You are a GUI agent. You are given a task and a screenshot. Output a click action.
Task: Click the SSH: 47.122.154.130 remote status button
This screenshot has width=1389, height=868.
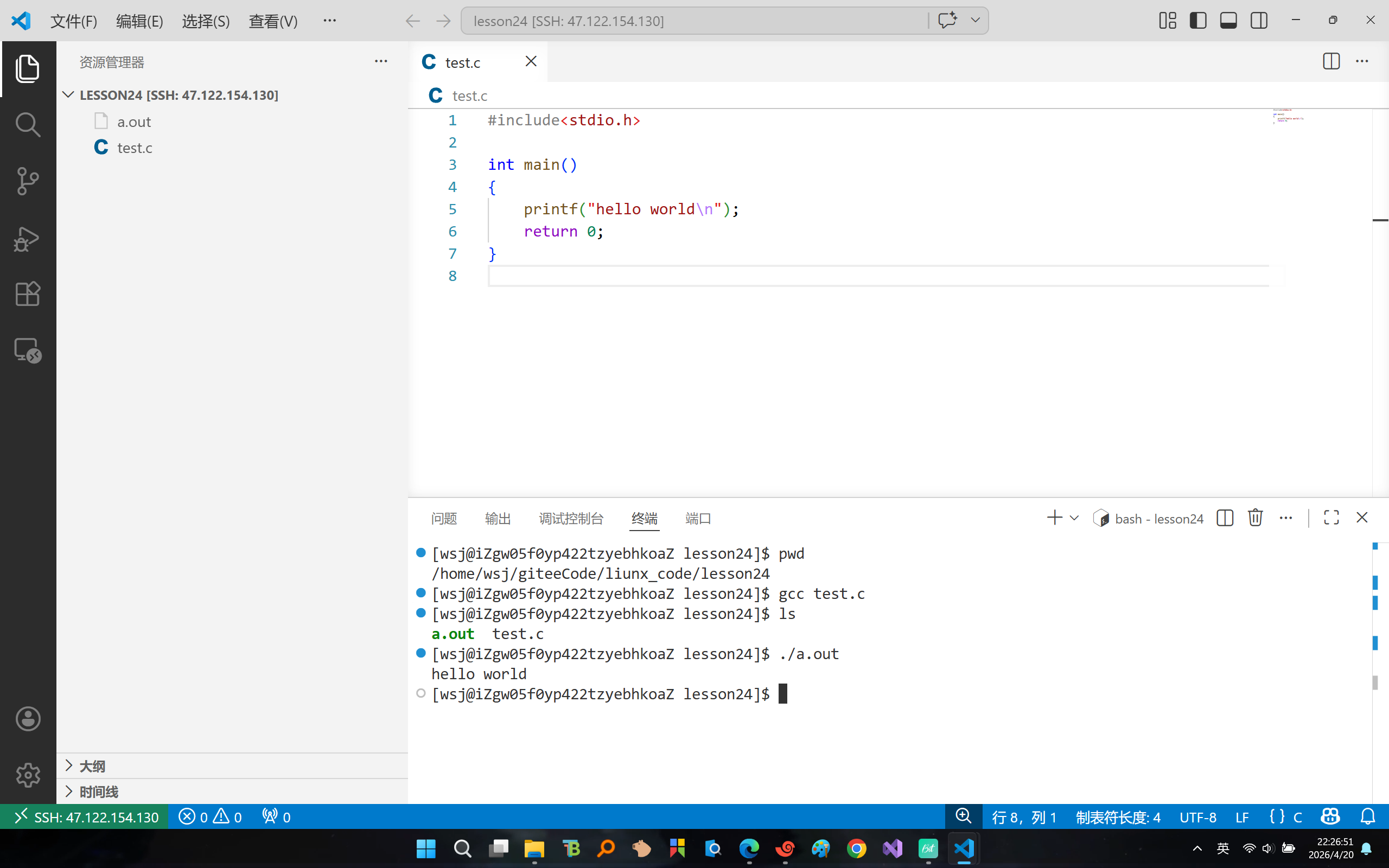point(85,817)
